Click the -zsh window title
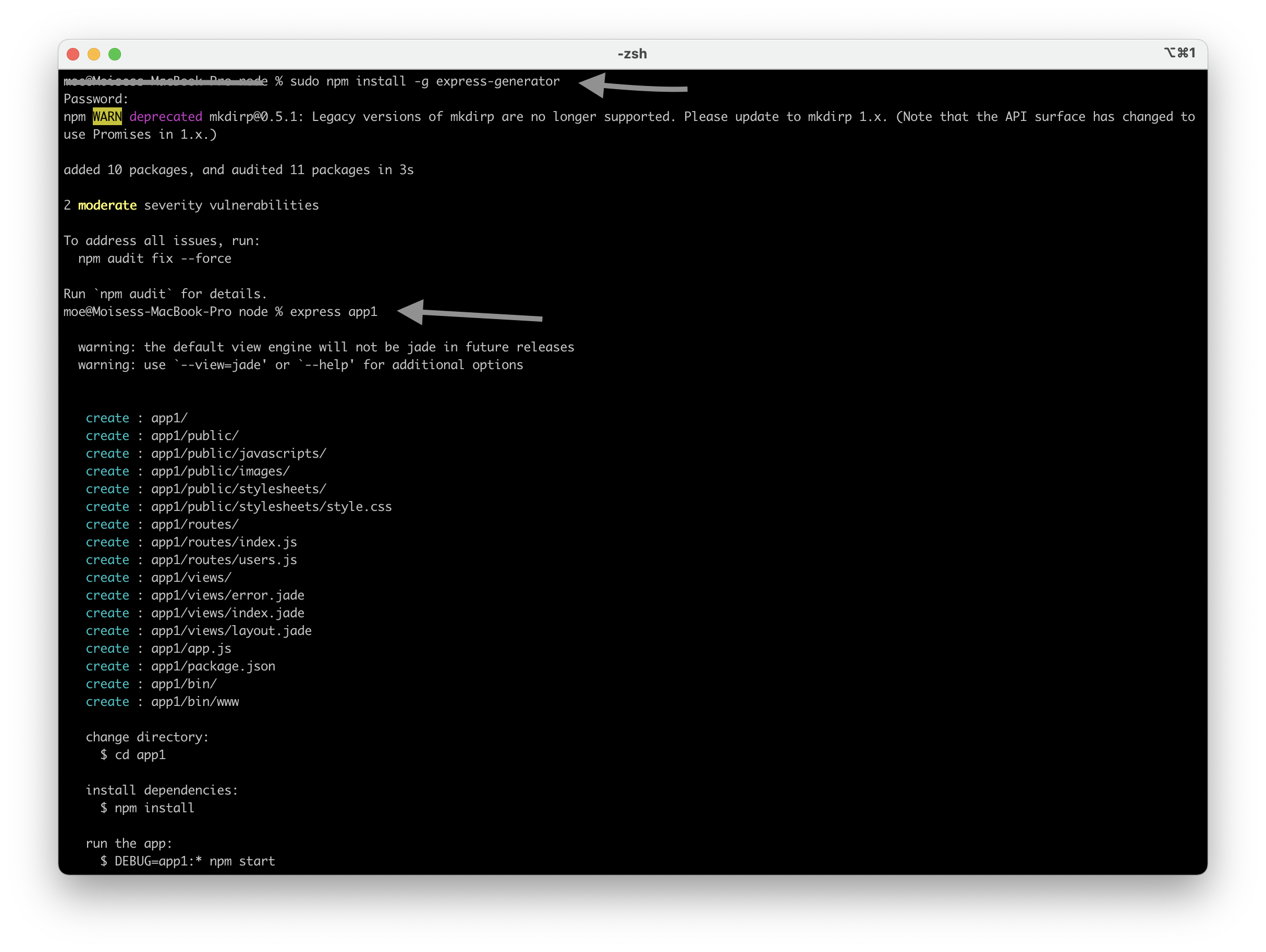Screen dimensions: 1266x952 [632, 54]
